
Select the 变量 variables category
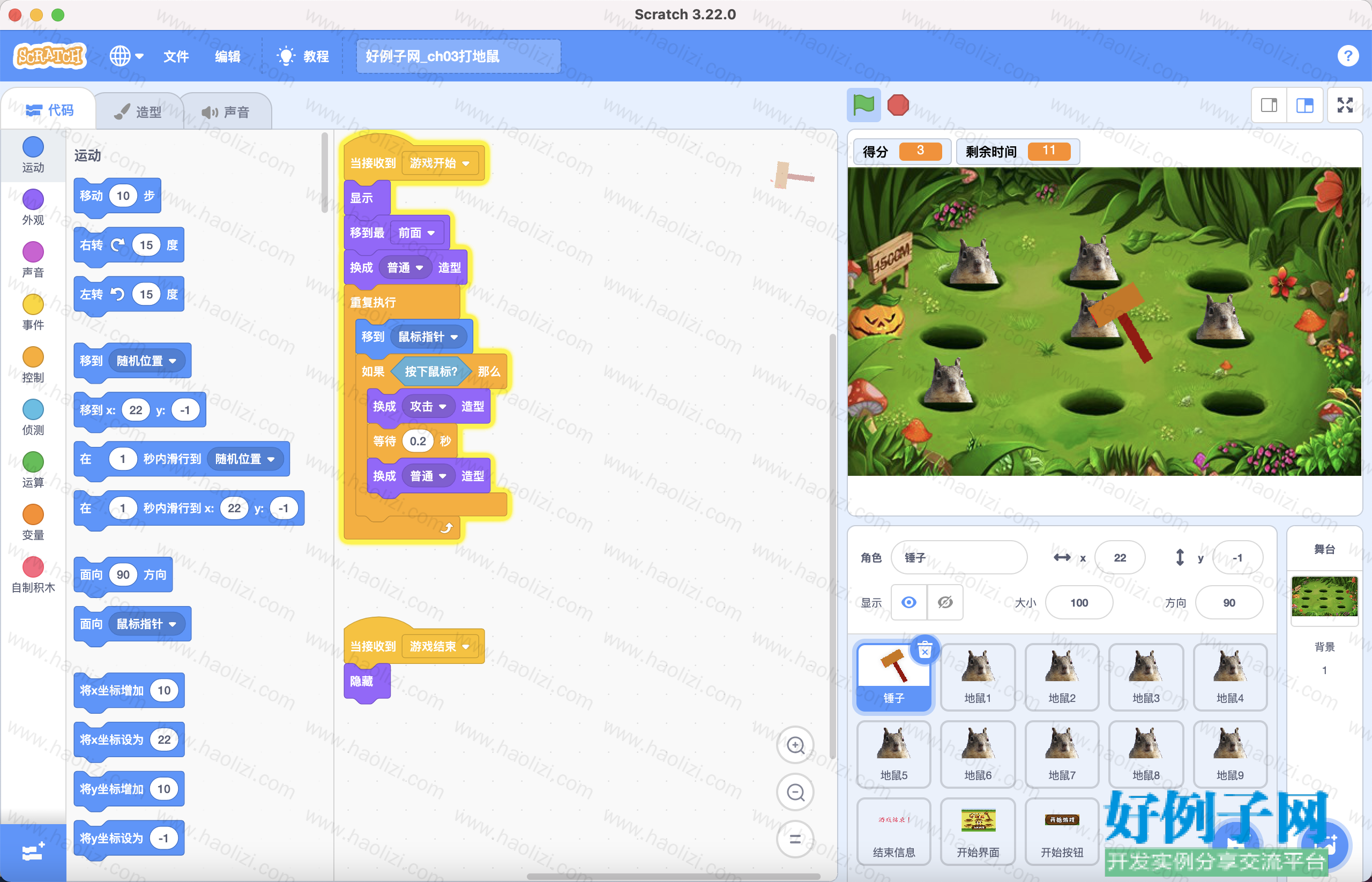[x=33, y=522]
